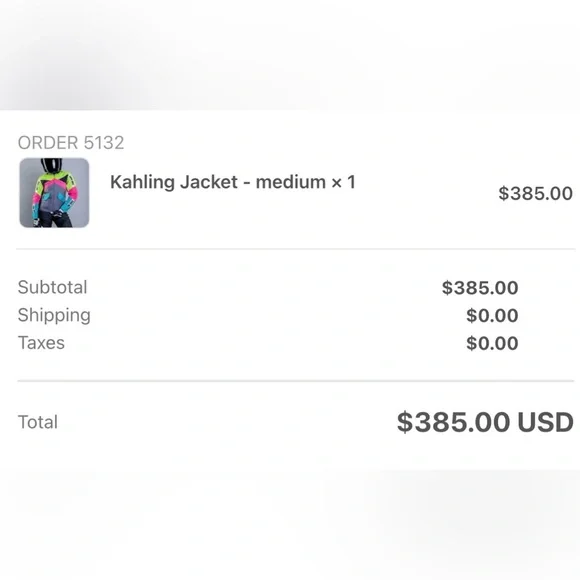The width and height of the screenshot is (580, 580).
Task: Click the Taxes amount $0.00
Action: point(492,343)
